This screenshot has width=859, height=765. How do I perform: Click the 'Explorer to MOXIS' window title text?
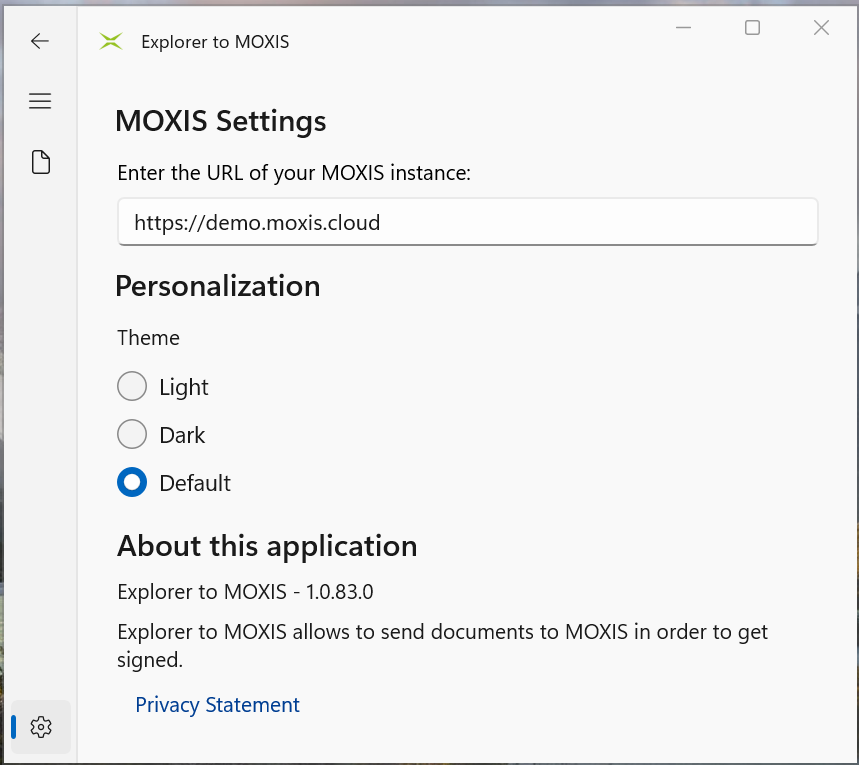click(215, 42)
